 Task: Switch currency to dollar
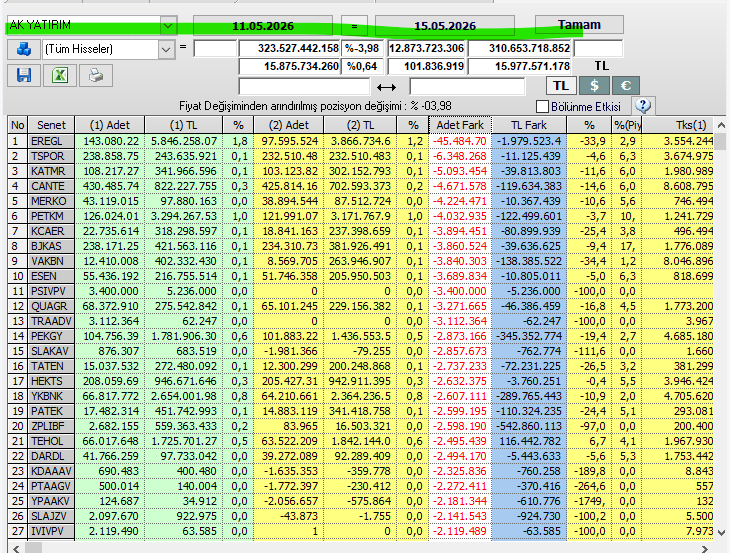coord(594,86)
